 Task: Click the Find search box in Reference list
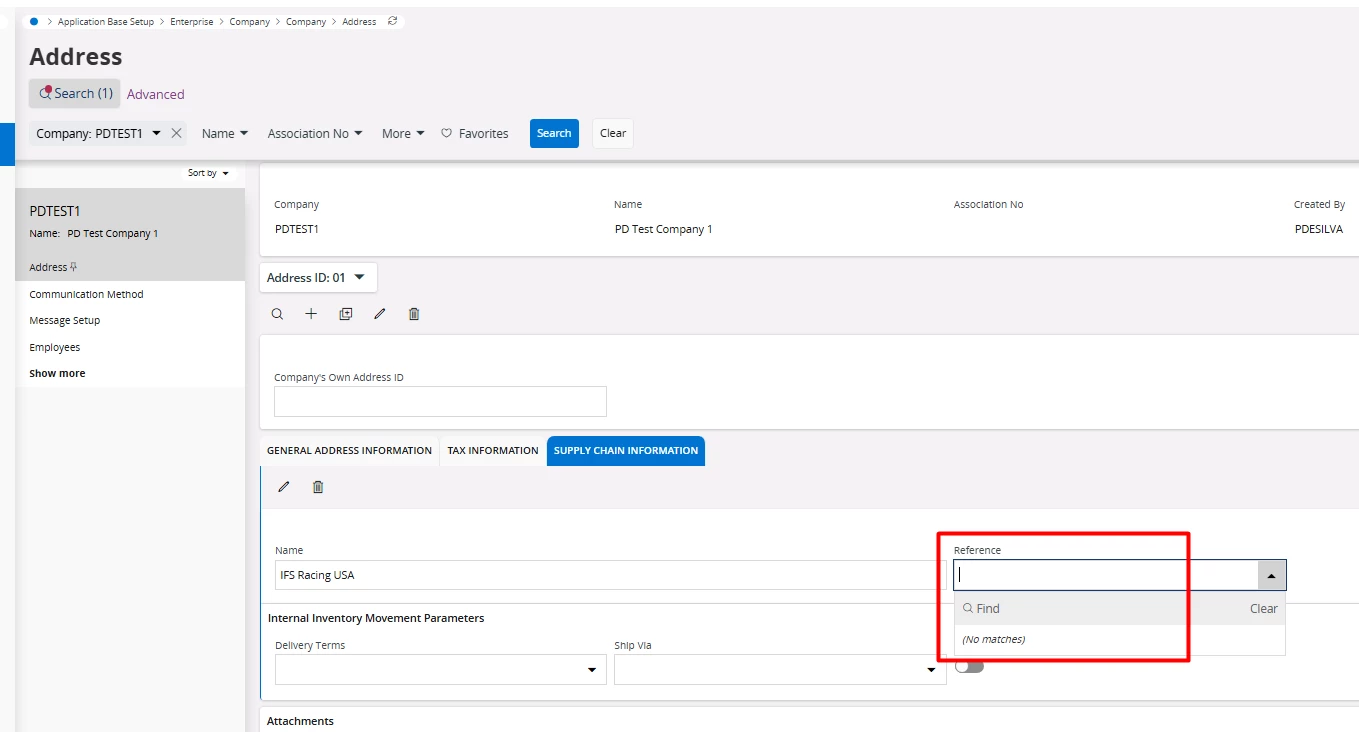[x=1100, y=608]
